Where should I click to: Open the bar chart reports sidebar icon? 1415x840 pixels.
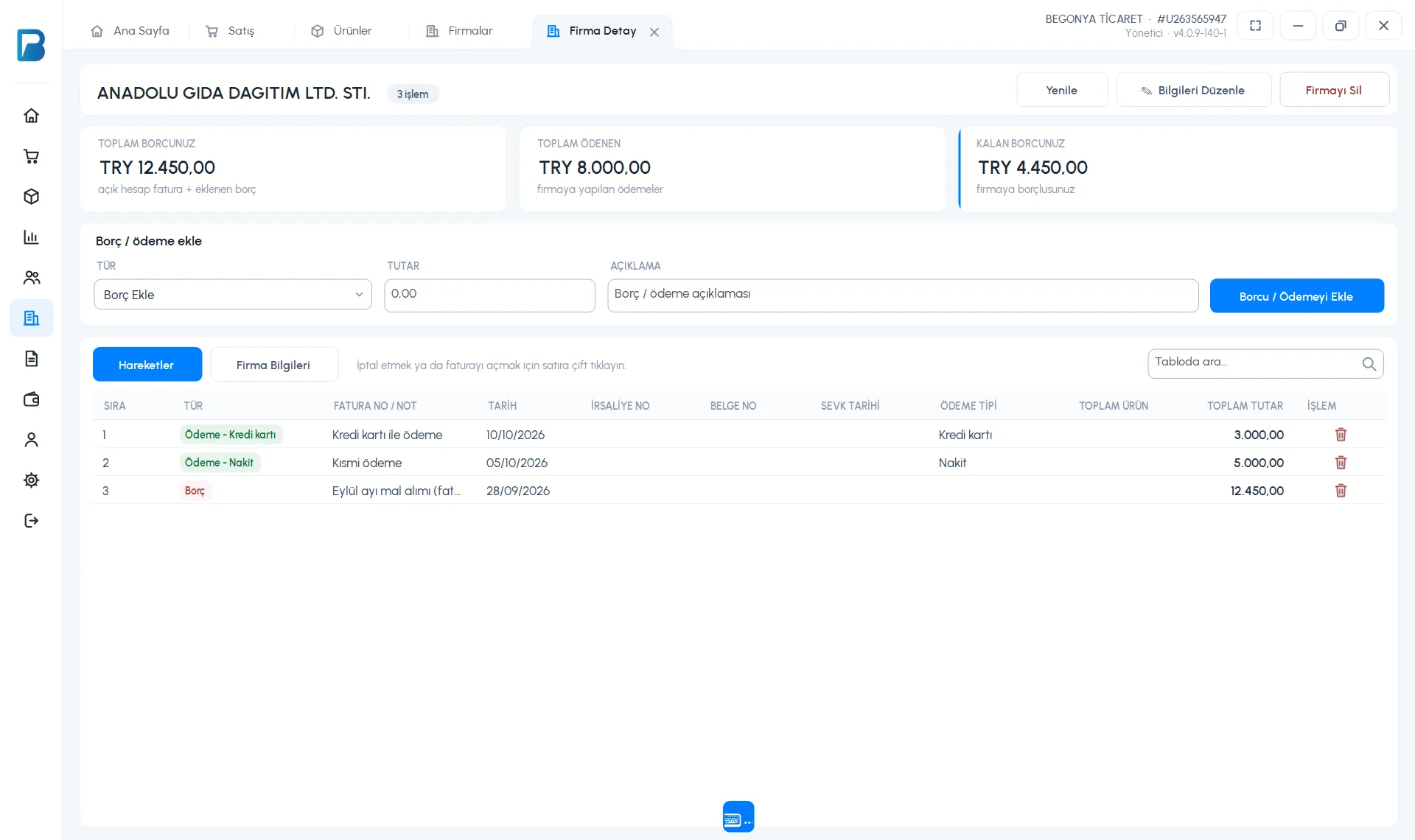[x=31, y=237]
